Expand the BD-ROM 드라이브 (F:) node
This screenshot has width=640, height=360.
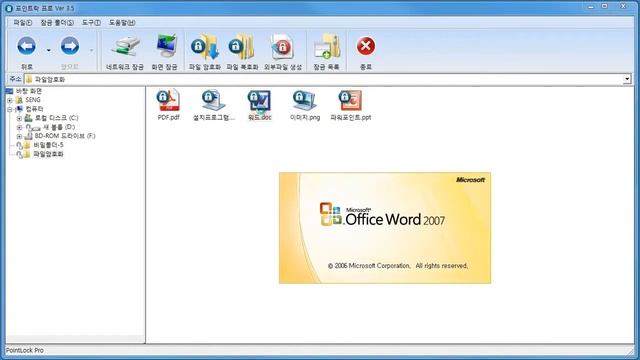(x=19, y=136)
